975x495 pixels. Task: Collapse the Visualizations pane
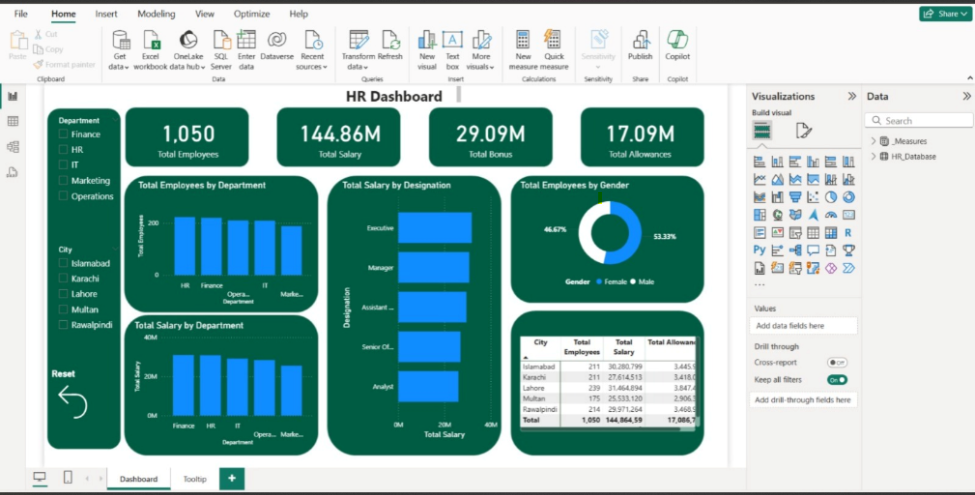click(852, 96)
